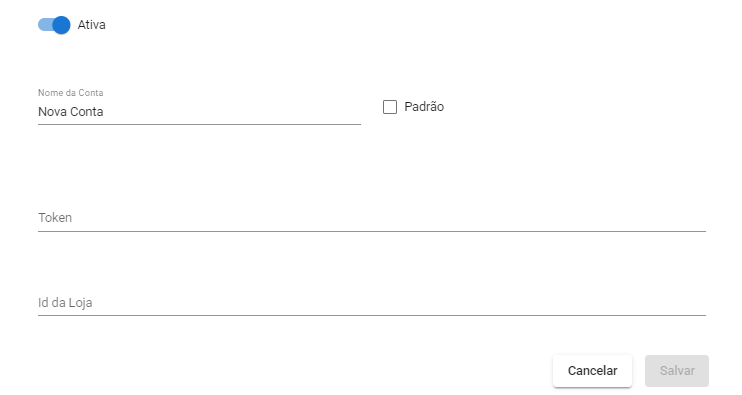Click the Ativa label text
This screenshot has width=742, height=395.
coord(91,25)
